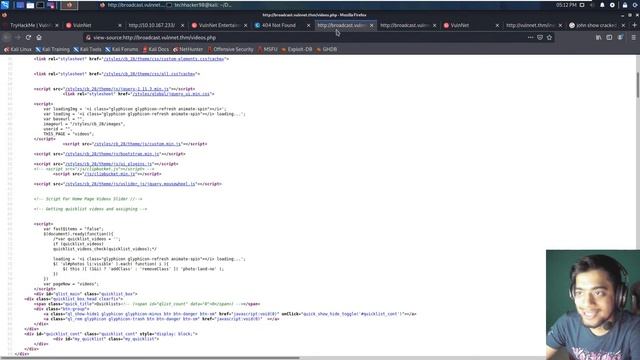The width and height of the screenshot is (640, 360).
Task: Open a new browser tab
Action: click(x=634, y=25)
